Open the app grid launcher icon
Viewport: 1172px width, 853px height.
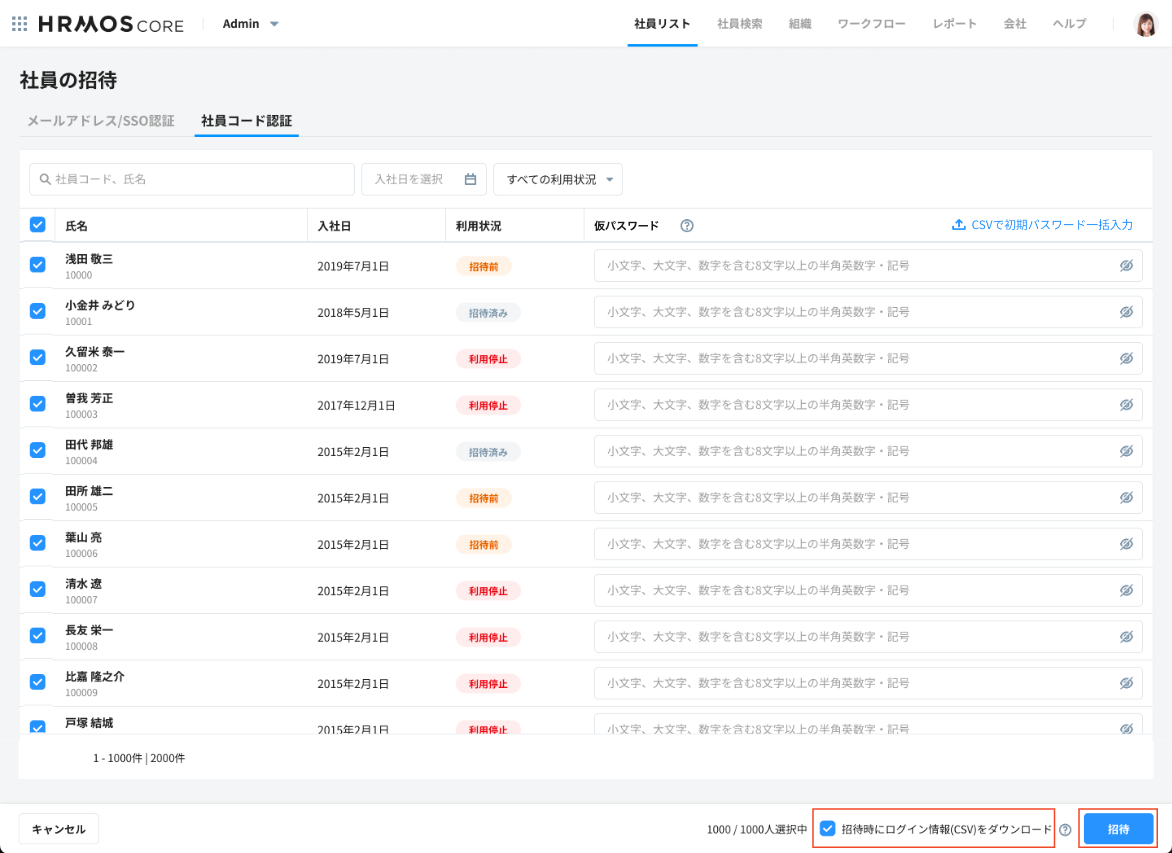20,24
